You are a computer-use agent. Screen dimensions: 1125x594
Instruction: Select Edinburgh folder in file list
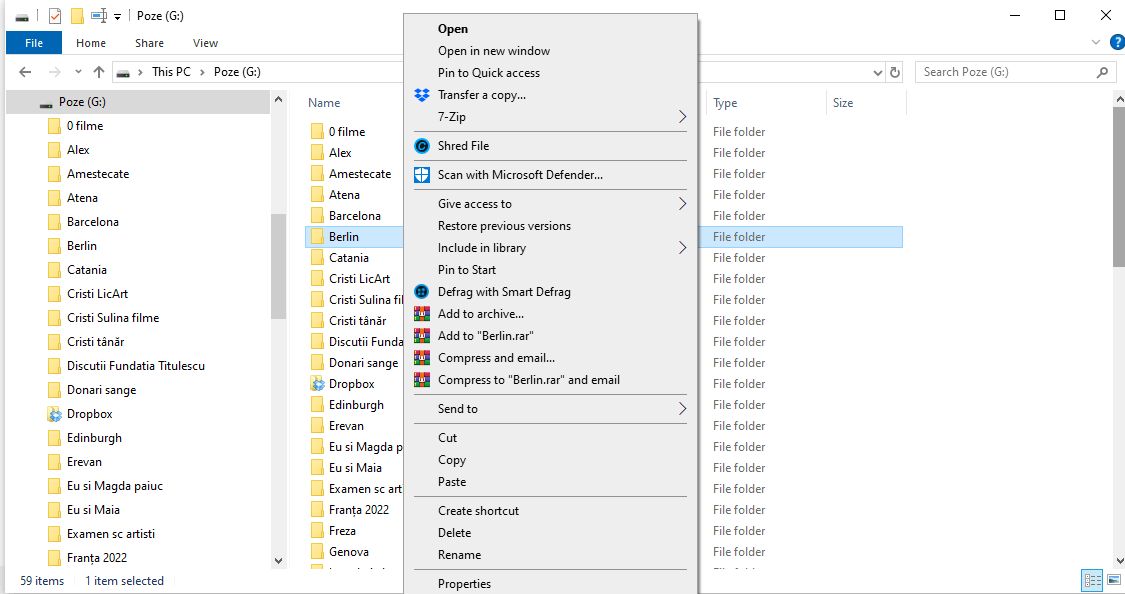click(x=356, y=405)
